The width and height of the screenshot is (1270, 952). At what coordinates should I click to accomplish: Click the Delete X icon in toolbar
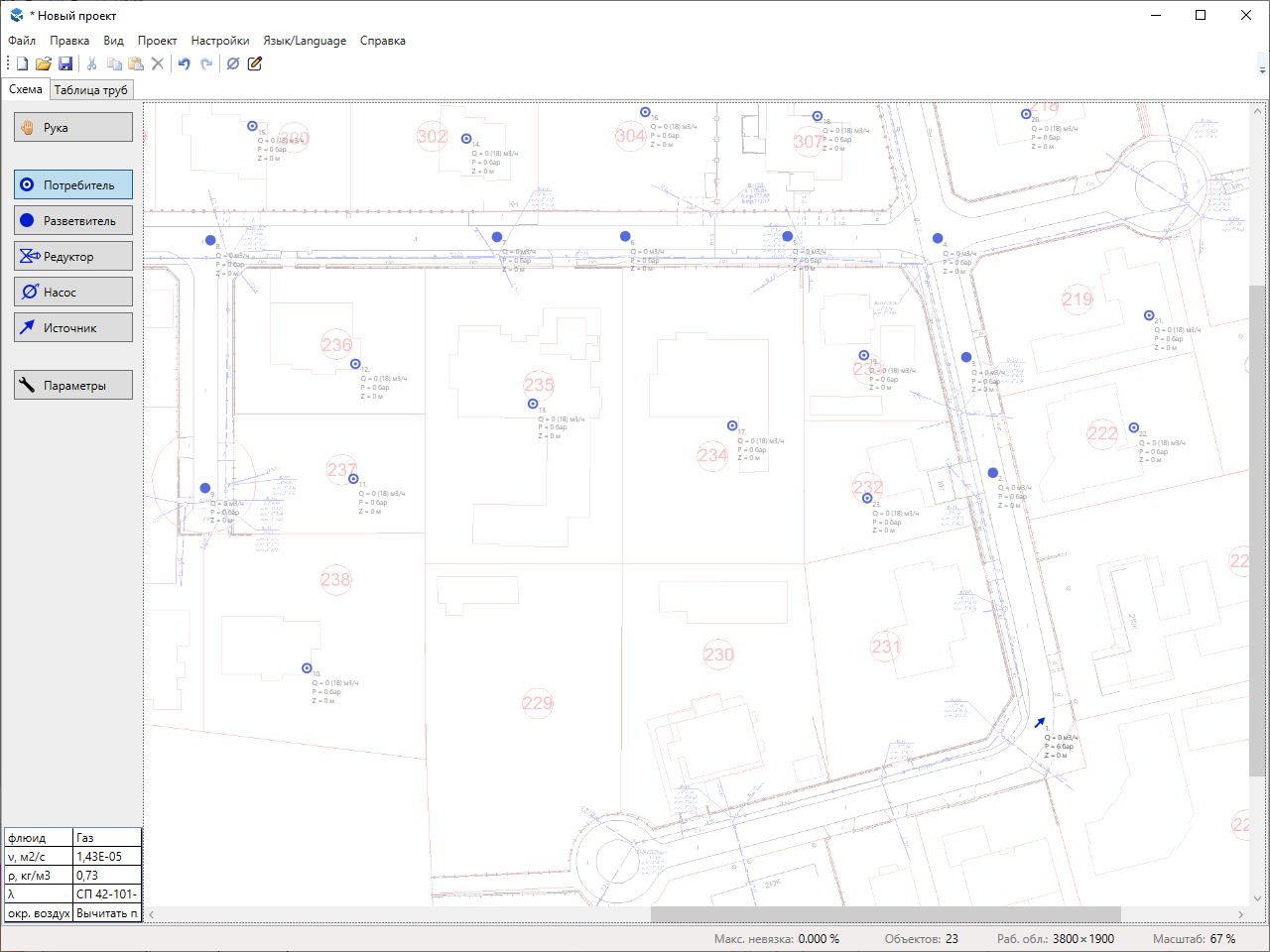[x=157, y=63]
